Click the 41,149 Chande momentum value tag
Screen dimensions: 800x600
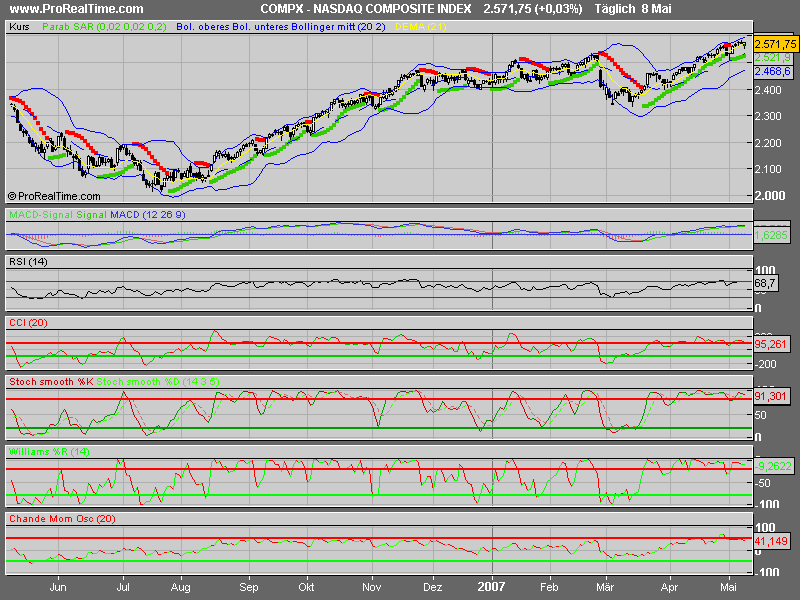click(771, 541)
